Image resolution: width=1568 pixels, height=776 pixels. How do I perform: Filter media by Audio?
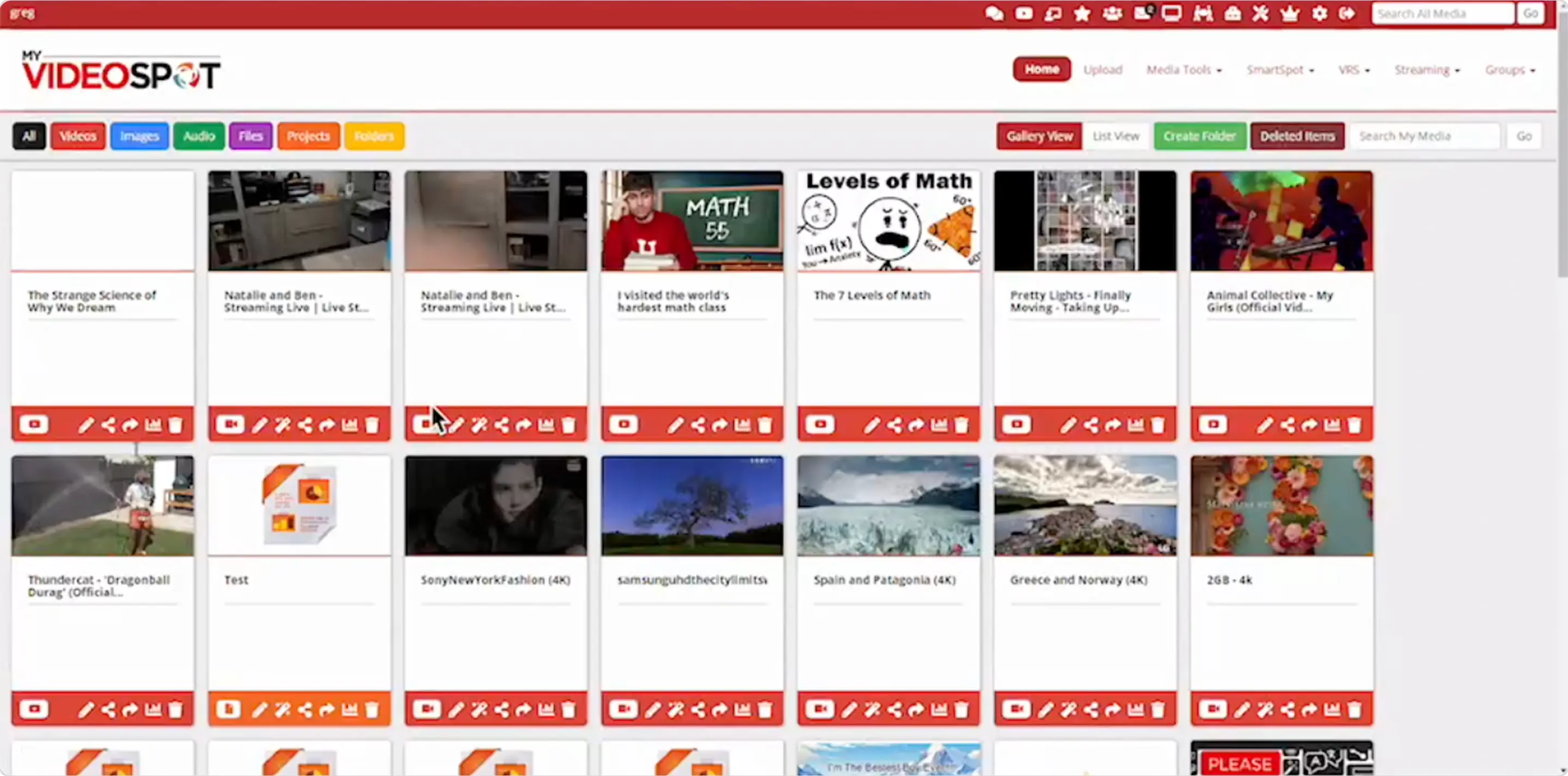coord(198,136)
